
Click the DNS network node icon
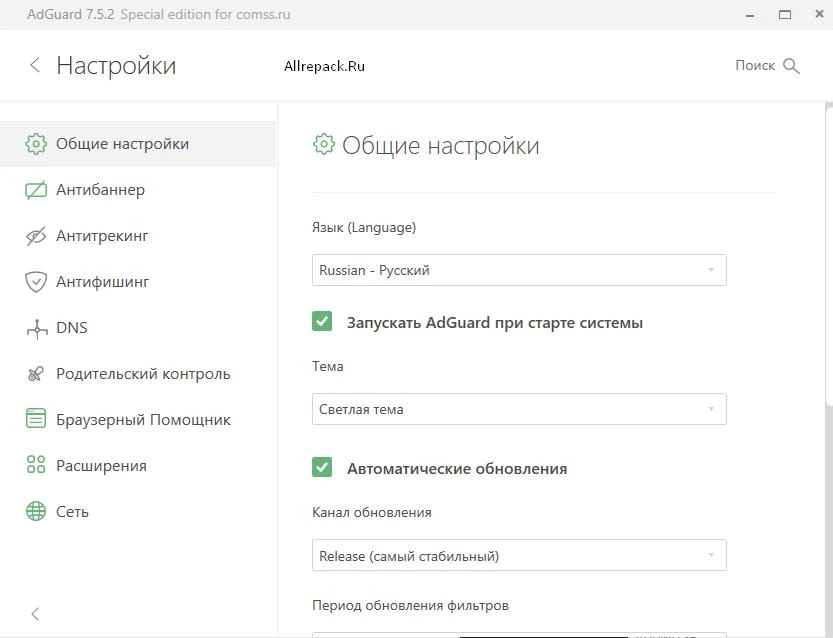pyautogui.click(x=37, y=328)
